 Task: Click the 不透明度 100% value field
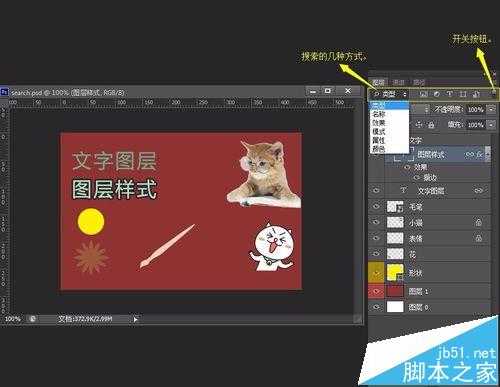476,109
